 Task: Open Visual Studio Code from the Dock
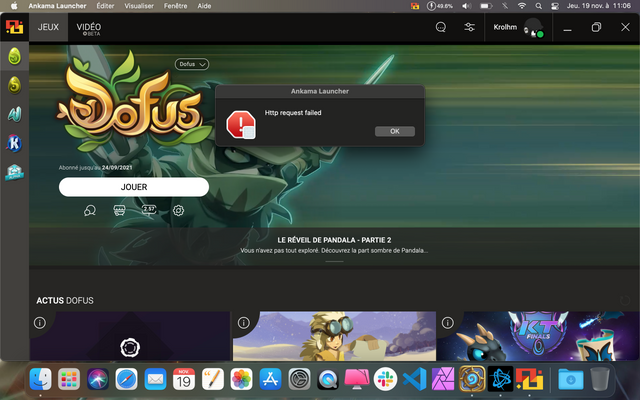[x=415, y=379]
